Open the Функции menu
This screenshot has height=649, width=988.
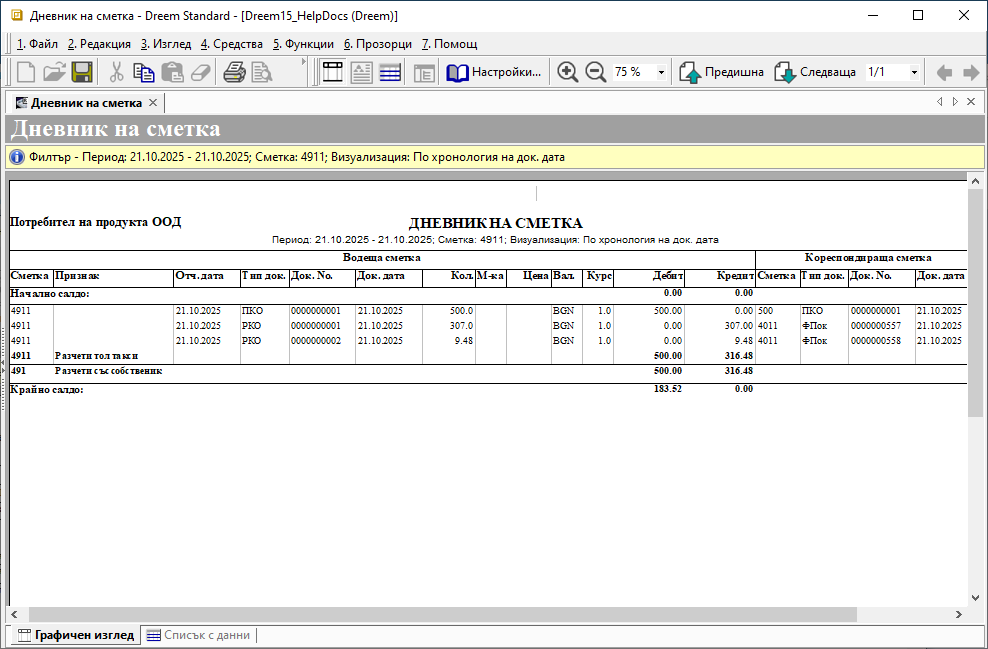(303, 44)
